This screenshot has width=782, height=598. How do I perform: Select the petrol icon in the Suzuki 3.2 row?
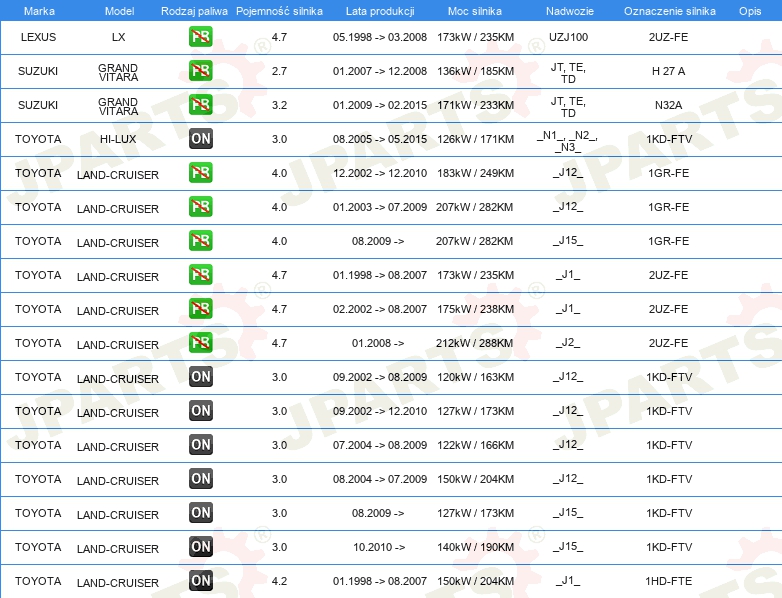coord(200,105)
